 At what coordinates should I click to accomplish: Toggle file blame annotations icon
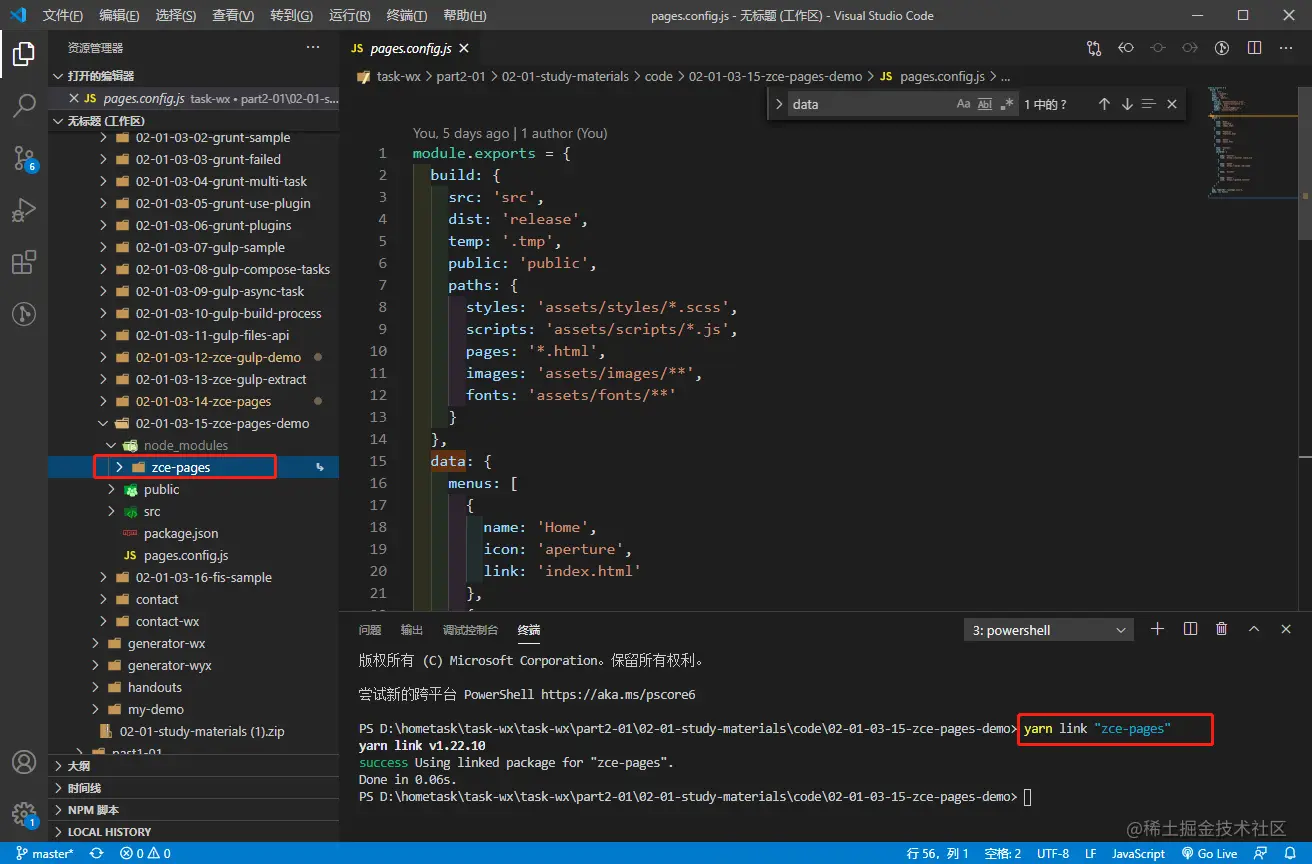[1222, 48]
